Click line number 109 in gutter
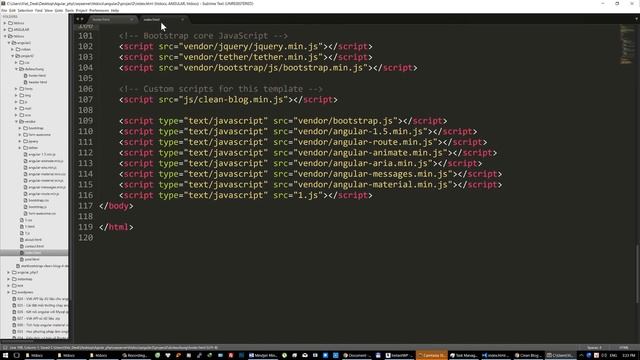640x360 pixels. click(x=85, y=121)
